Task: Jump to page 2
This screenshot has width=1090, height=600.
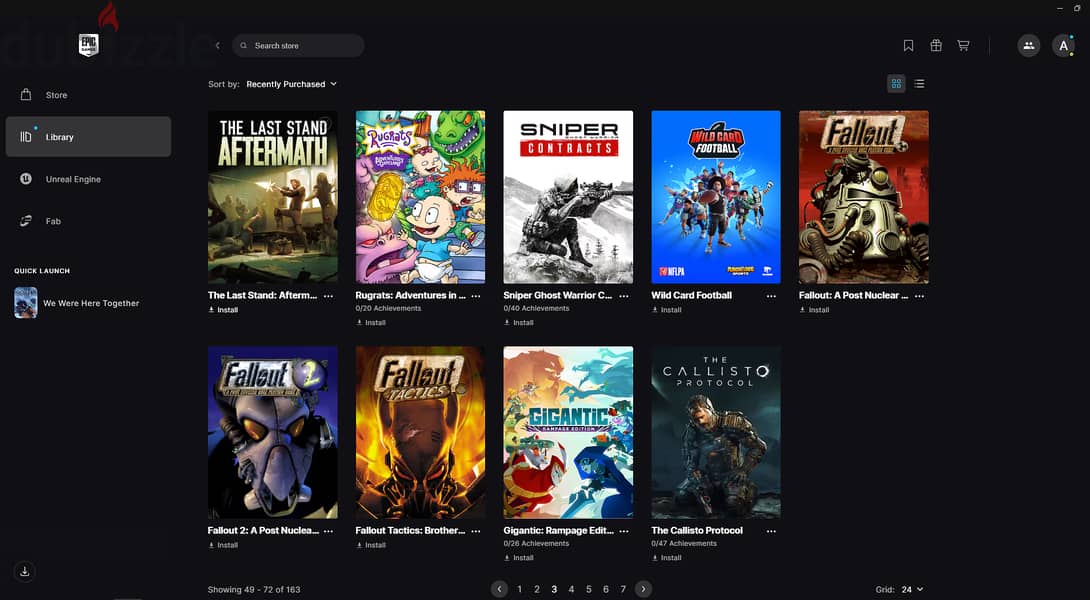Action: (x=537, y=589)
